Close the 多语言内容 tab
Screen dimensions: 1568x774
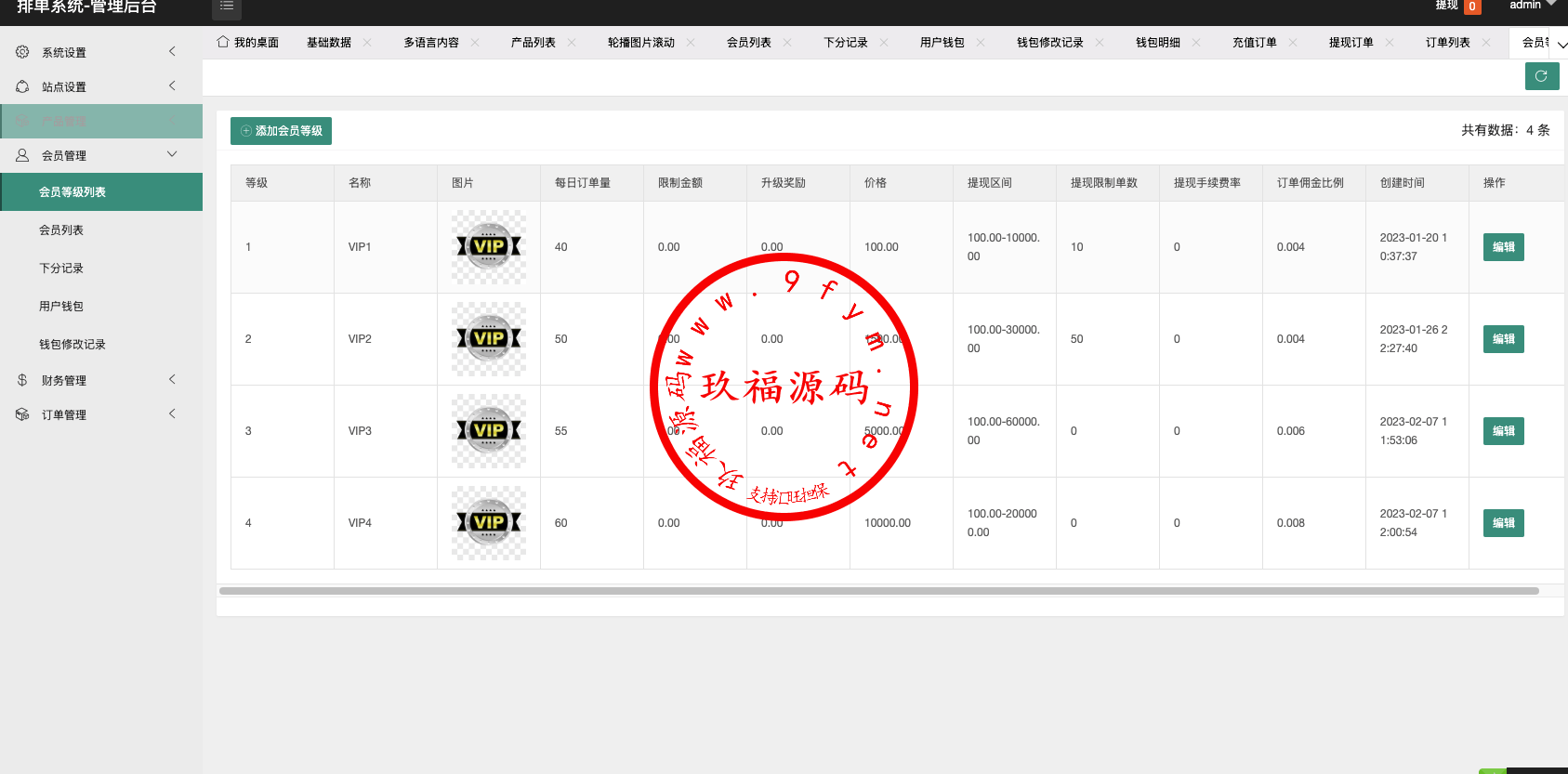pyautogui.click(x=475, y=42)
